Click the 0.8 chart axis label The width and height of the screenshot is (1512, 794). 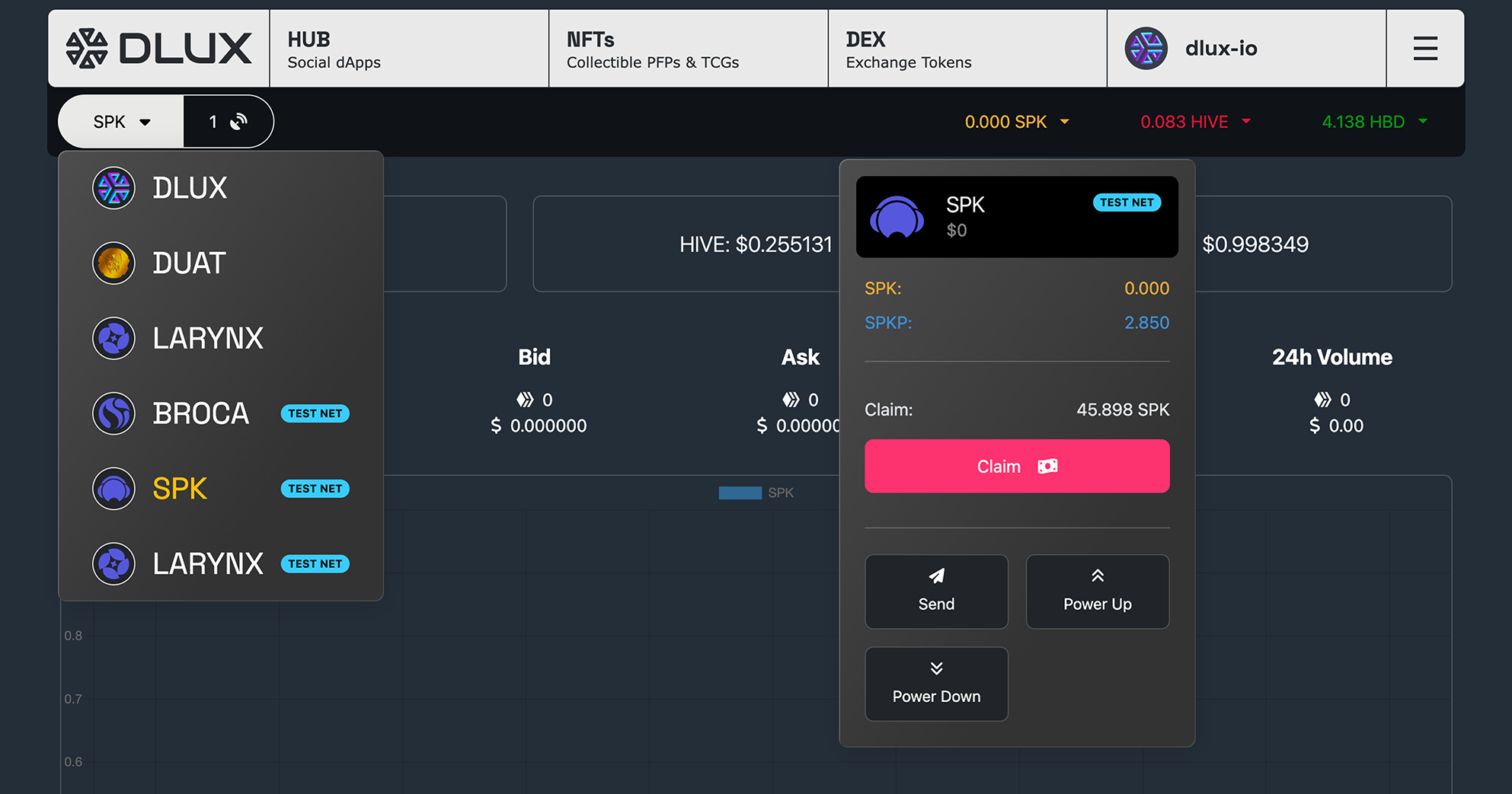(x=73, y=636)
